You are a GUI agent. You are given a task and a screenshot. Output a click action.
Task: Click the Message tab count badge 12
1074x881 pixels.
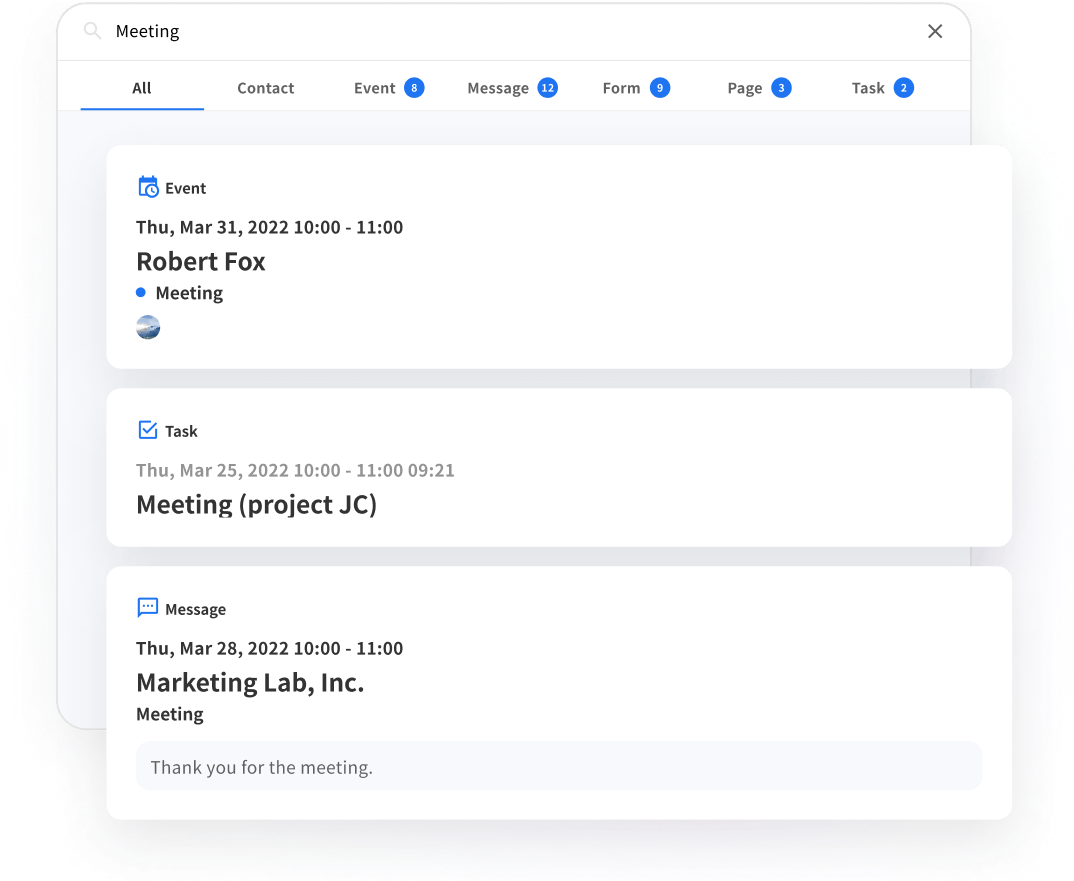point(547,88)
